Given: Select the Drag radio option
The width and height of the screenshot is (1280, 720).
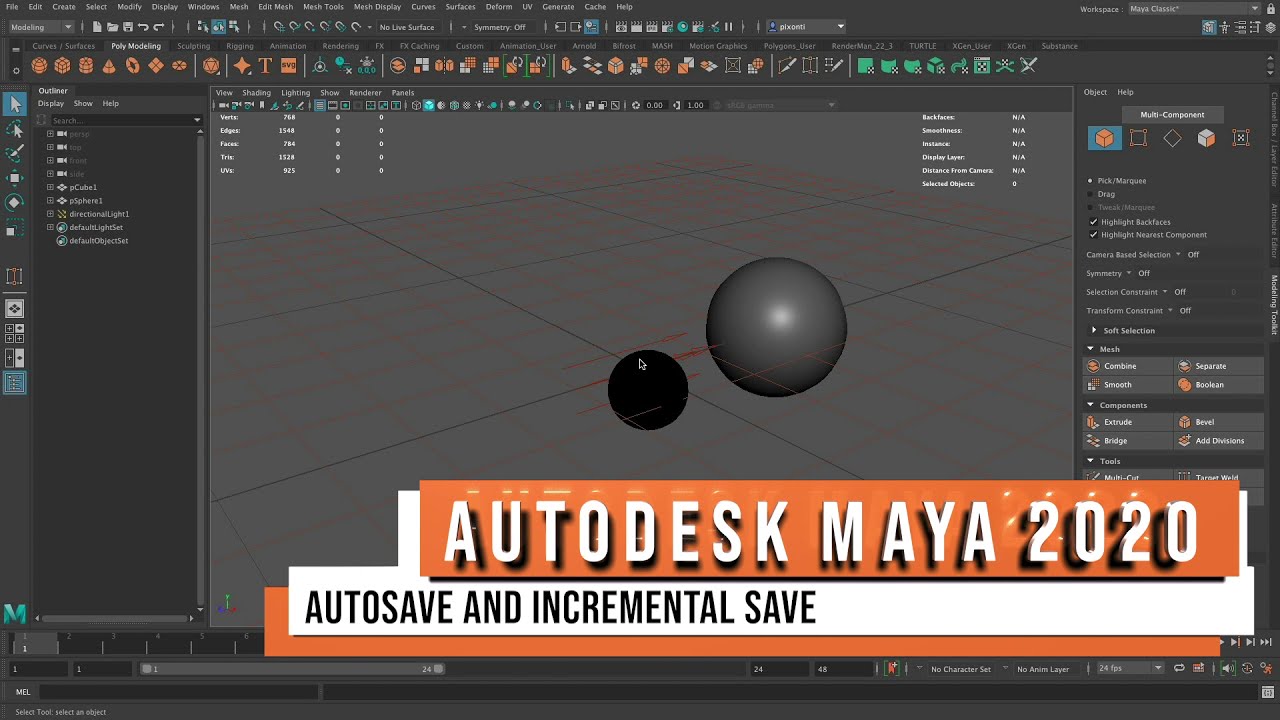Looking at the screenshot, I should pyautogui.click(x=1091, y=194).
